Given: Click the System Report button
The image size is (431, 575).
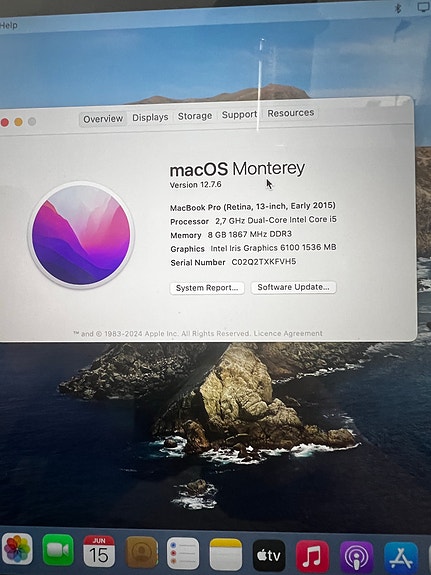Looking at the screenshot, I should click(207, 288).
